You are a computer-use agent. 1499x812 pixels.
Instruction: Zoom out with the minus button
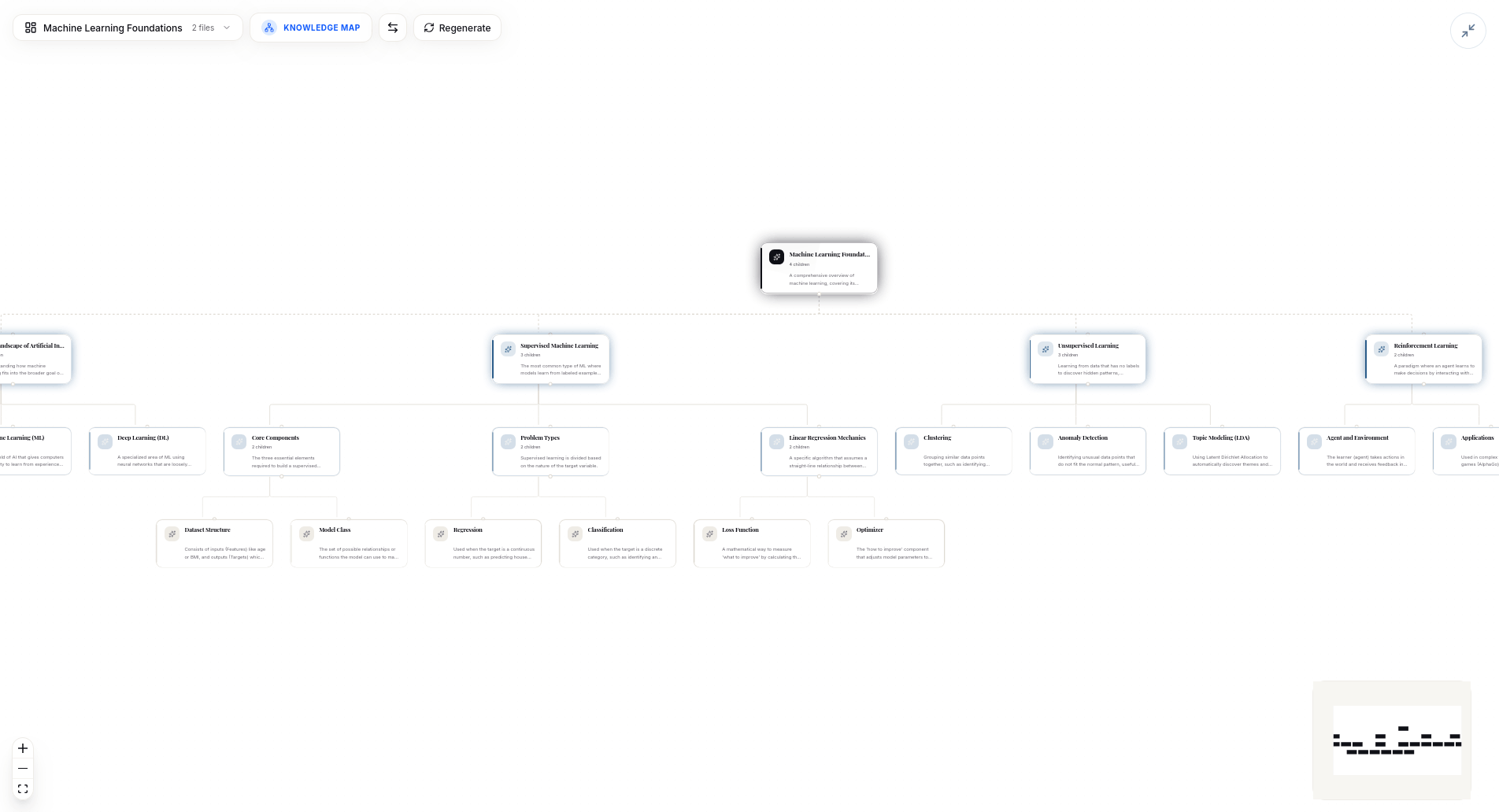coord(23,768)
